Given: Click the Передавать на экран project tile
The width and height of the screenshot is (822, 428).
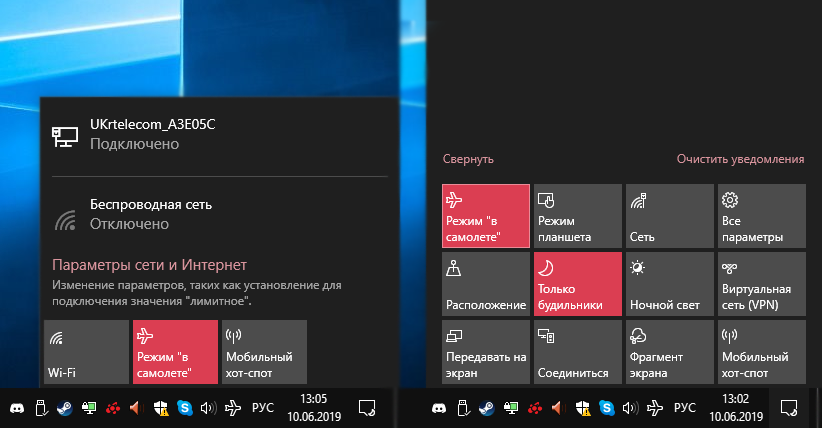Looking at the screenshot, I should [x=484, y=352].
